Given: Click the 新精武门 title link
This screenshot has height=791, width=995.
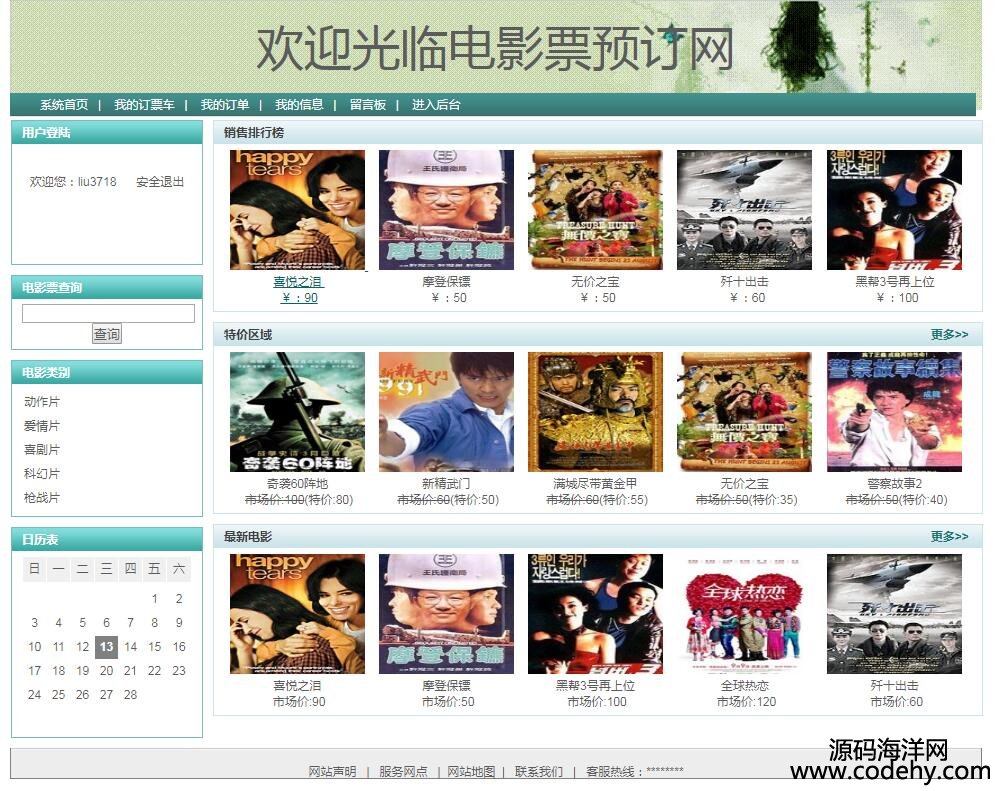Looking at the screenshot, I should [447, 484].
